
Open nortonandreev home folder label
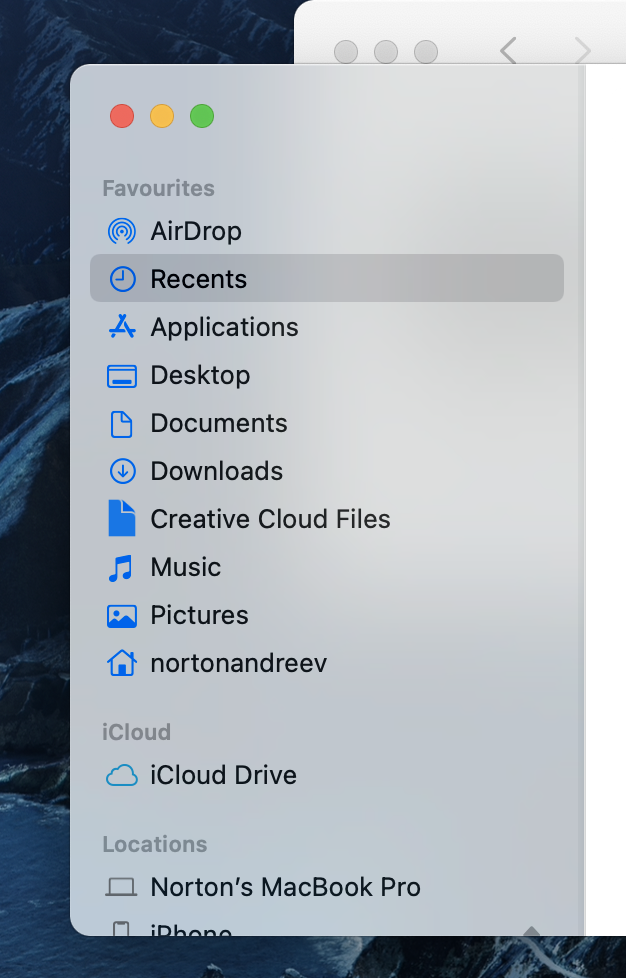pyautogui.click(x=239, y=664)
